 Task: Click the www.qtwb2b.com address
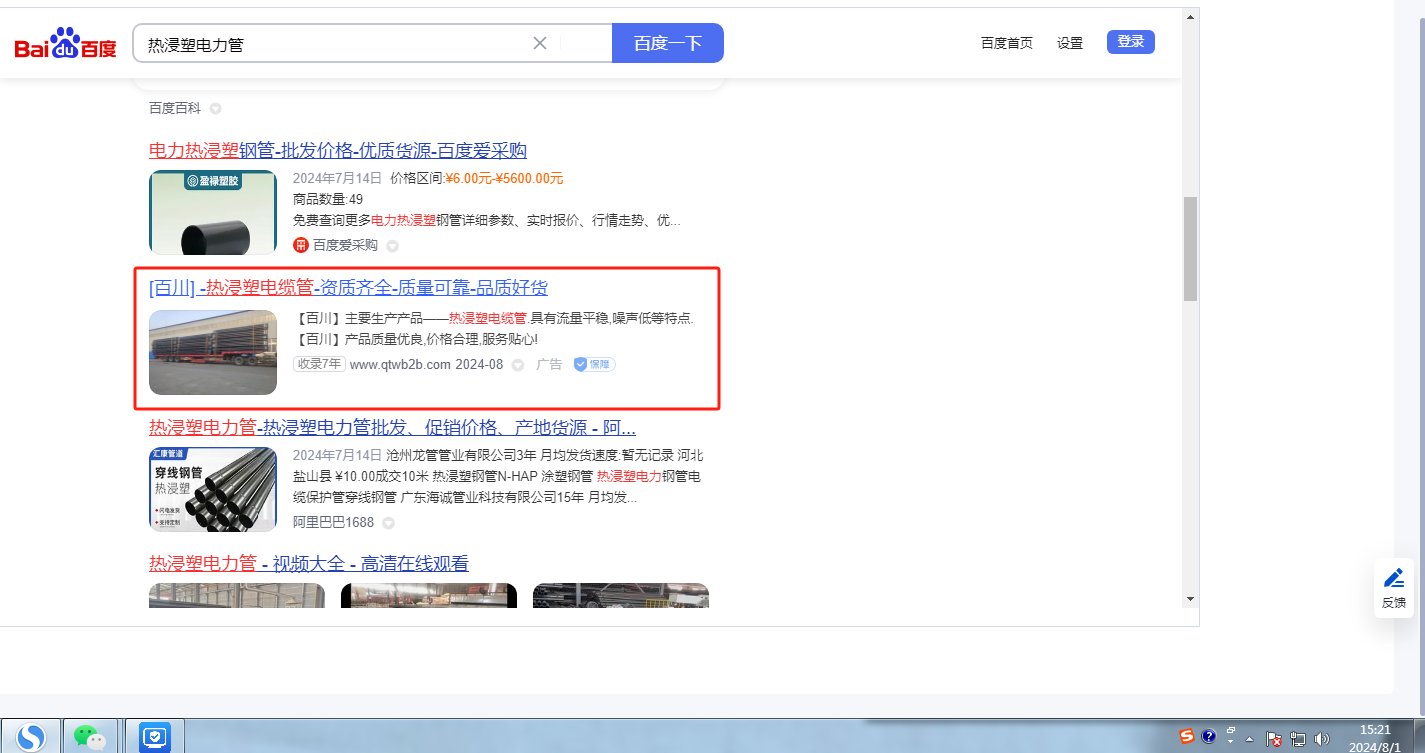(400, 364)
